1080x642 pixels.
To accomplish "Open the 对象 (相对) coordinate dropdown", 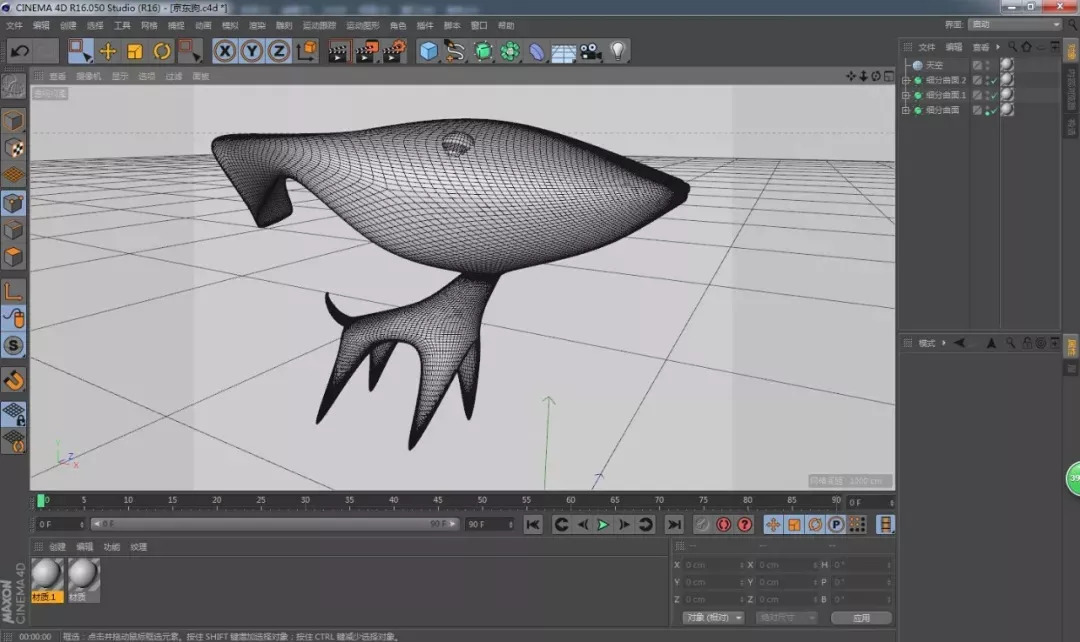I will pyautogui.click(x=714, y=618).
